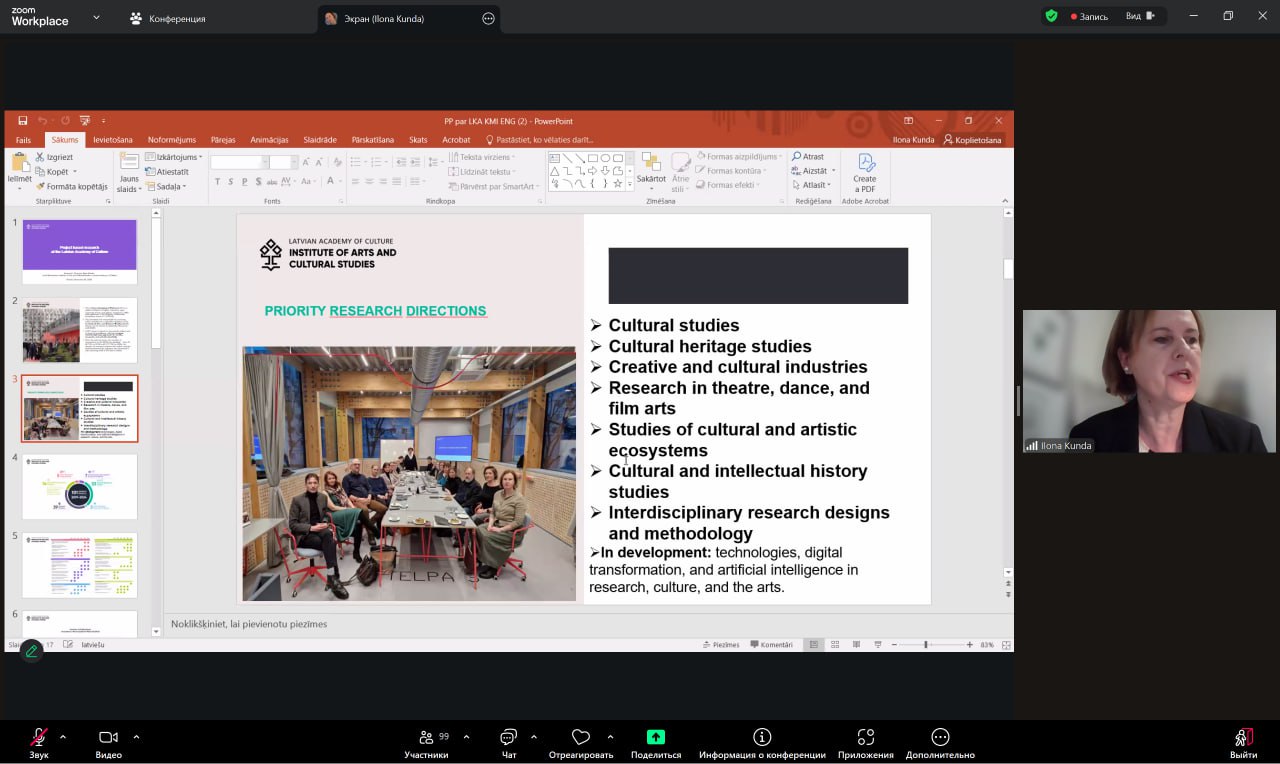Click the annotation pencil button
Screen dimensions: 1280x764
(x=31, y=651)
